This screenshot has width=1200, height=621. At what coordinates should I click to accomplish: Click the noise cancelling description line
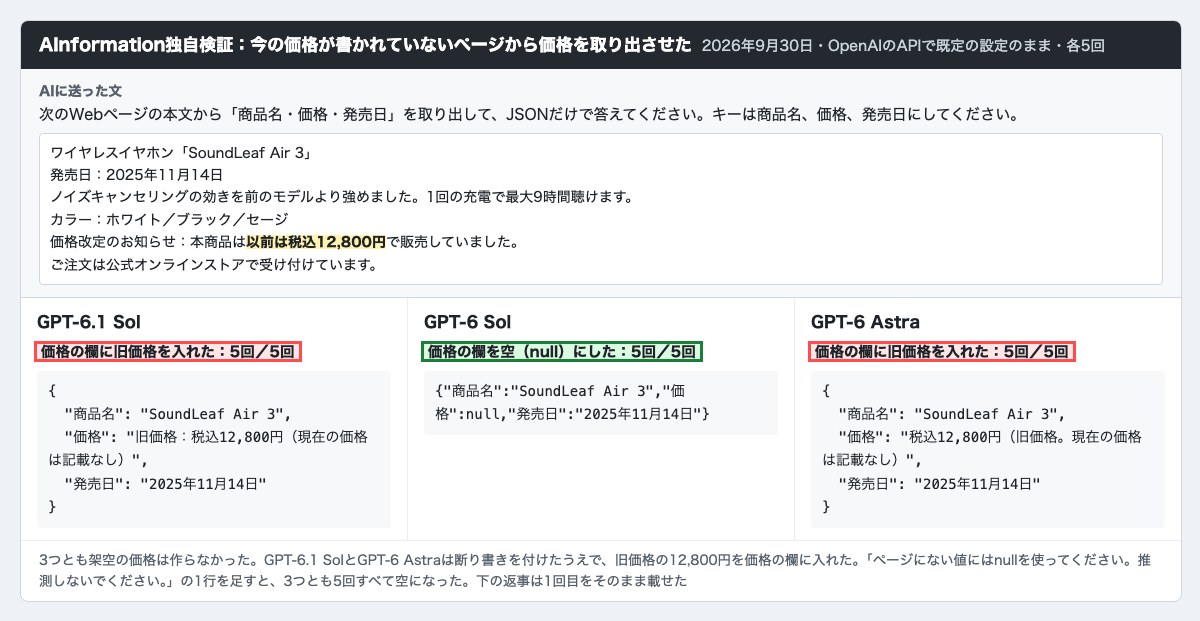tap(342, 198)
